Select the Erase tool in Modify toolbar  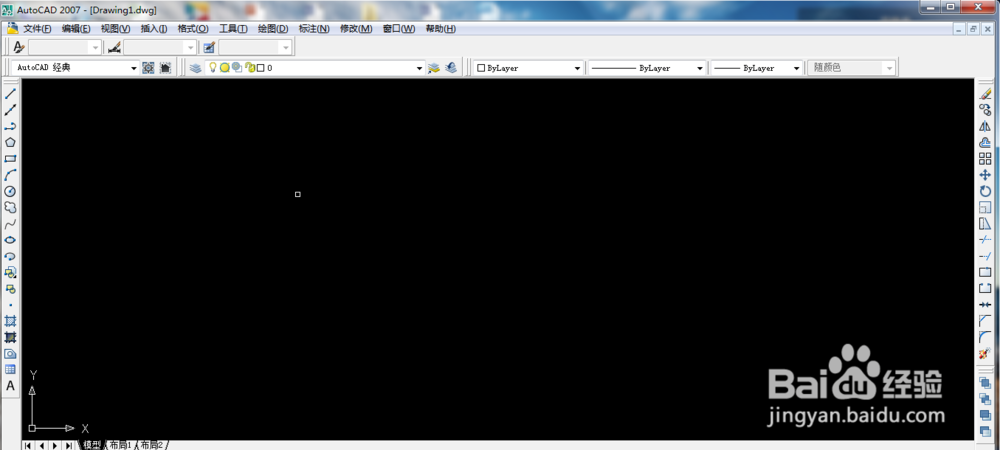click(x=985, y=94)
